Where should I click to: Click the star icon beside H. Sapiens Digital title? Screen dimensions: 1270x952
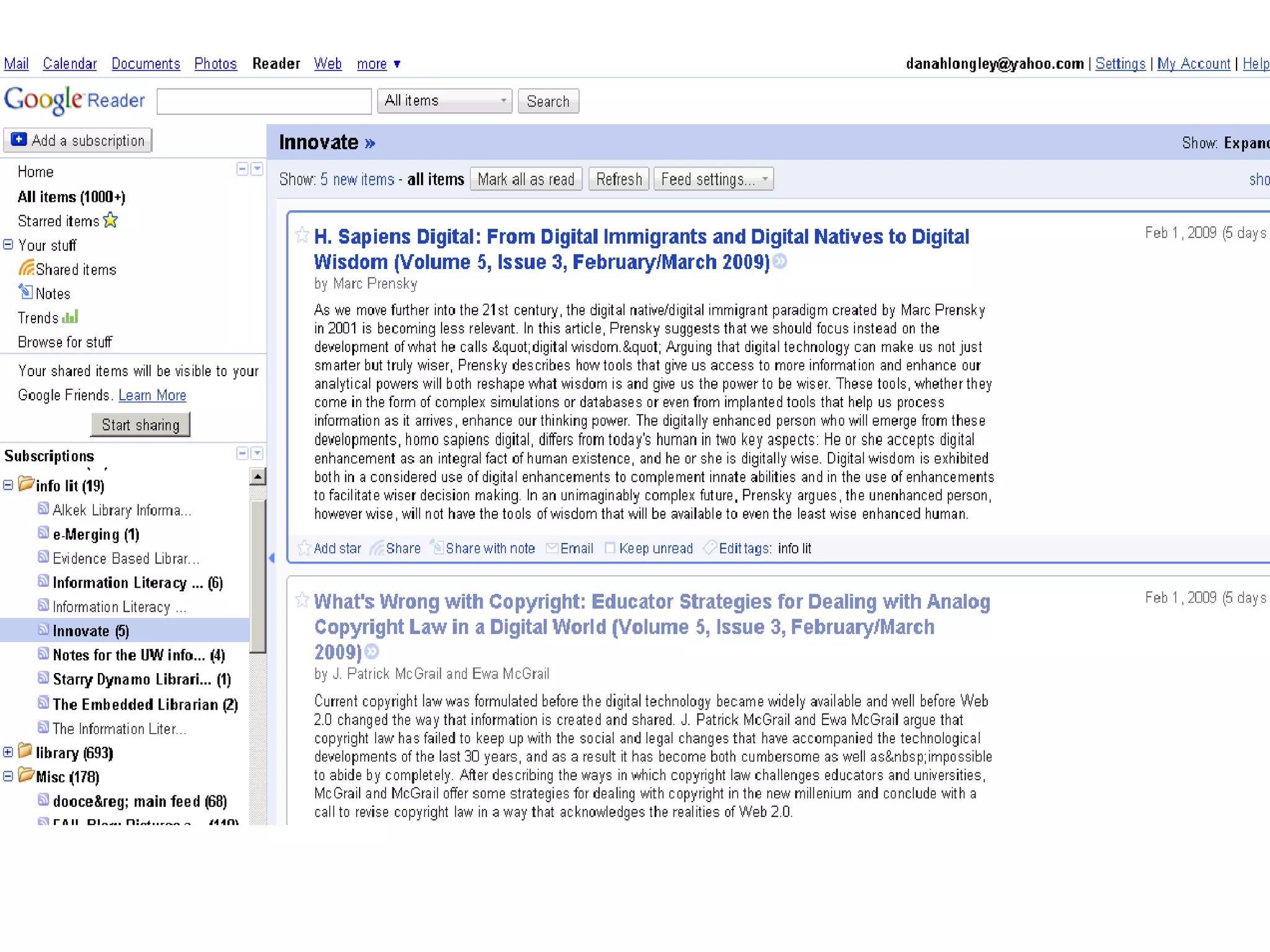click(x=302, y=236)
